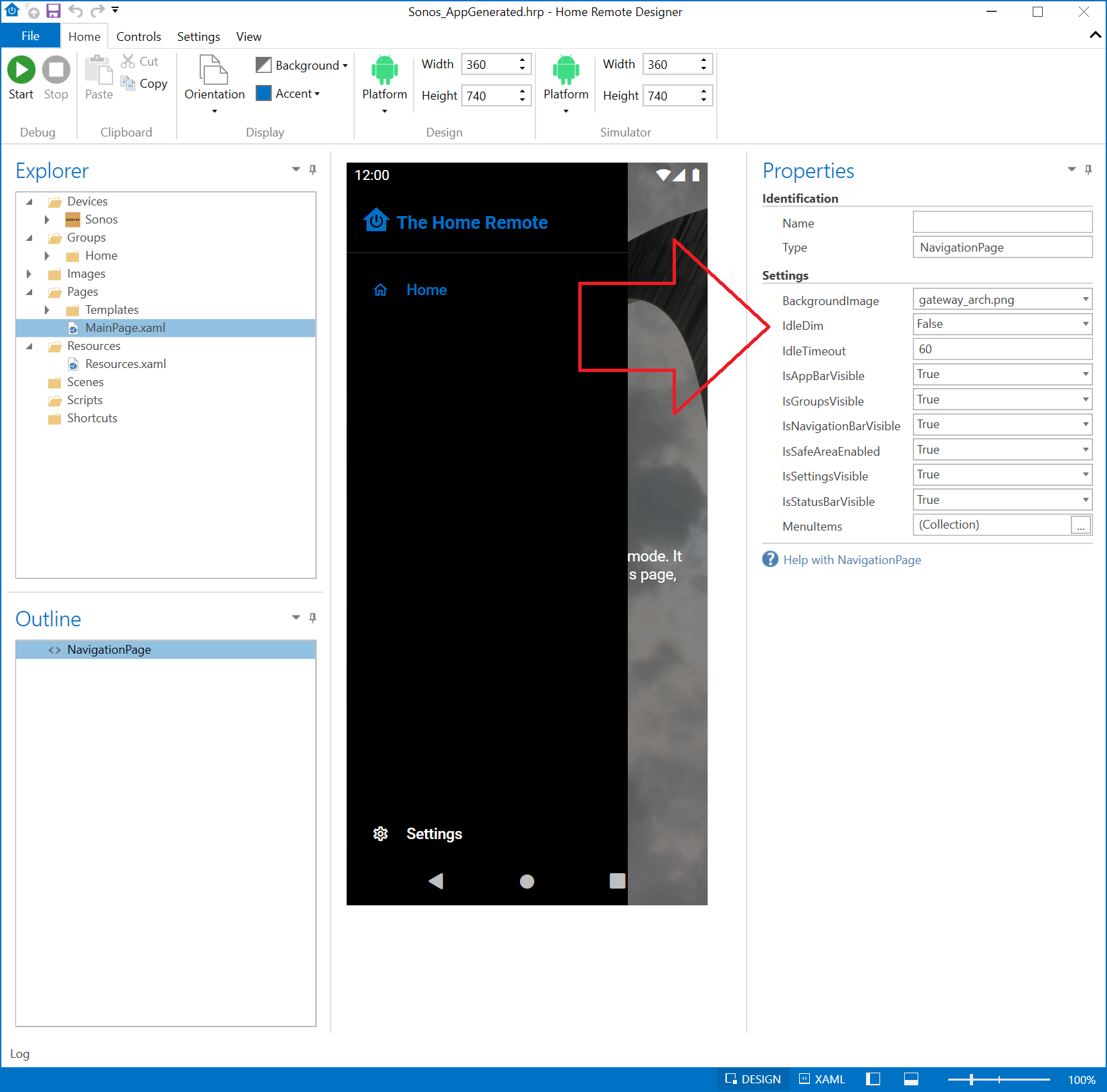
Task: Increase the Design Width value
Action: 522,60
